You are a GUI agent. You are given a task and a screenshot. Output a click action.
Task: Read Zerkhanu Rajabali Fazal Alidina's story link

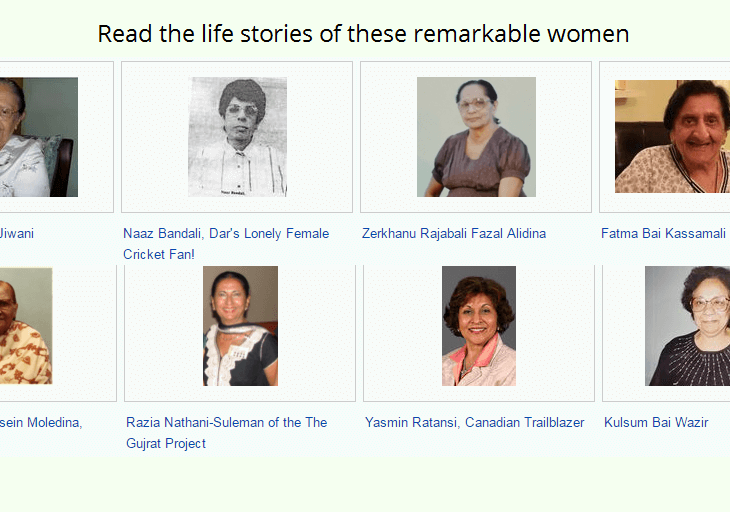[x=454, y=234]
